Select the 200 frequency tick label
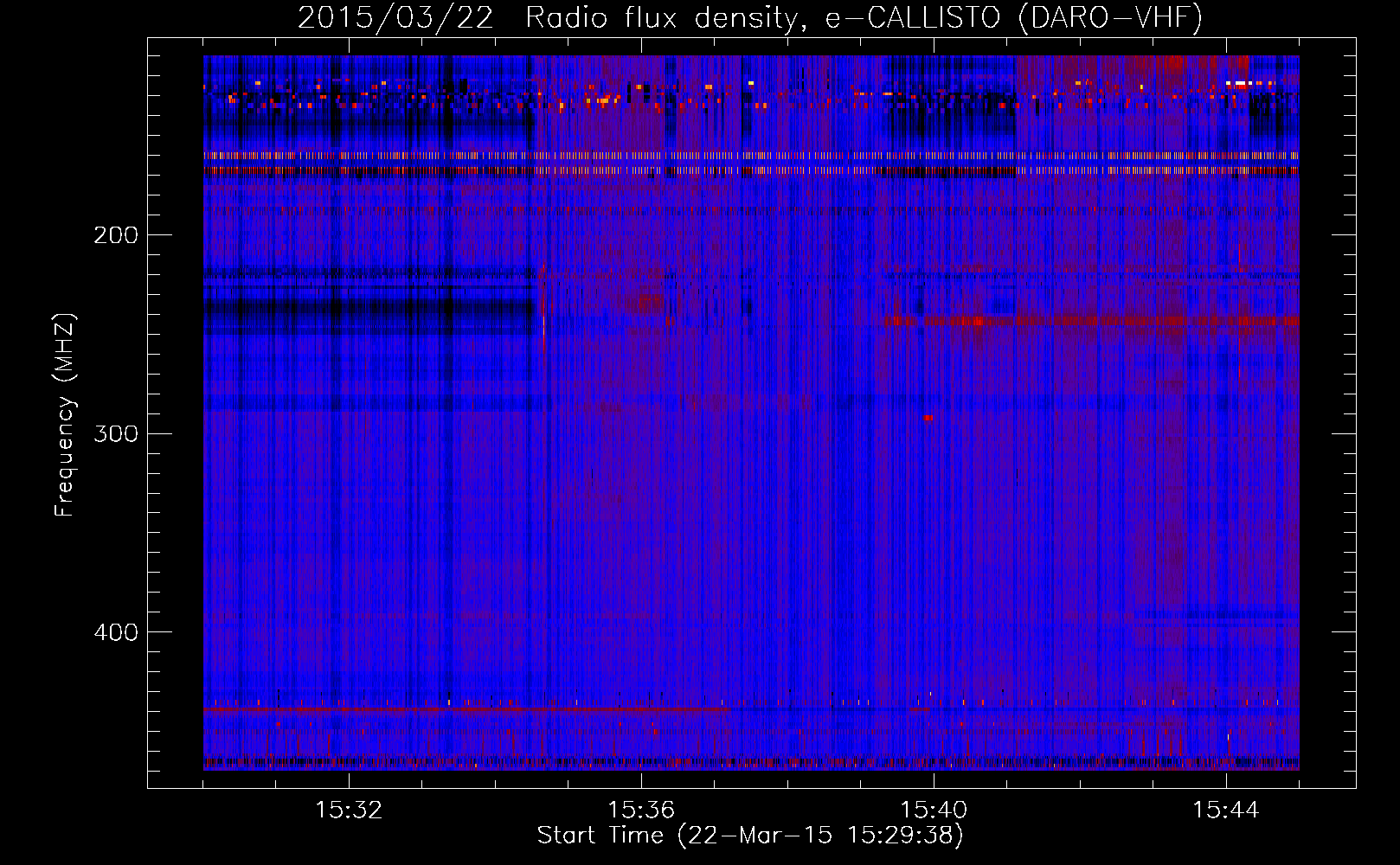1400x865 pixels. tap(116, 235)
